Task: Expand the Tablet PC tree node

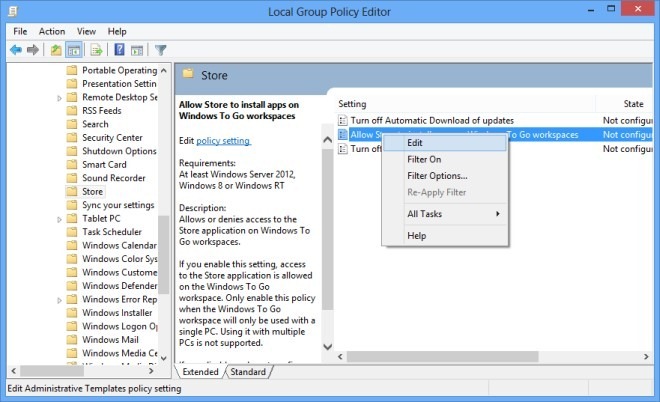Action: tap(59, 219)
